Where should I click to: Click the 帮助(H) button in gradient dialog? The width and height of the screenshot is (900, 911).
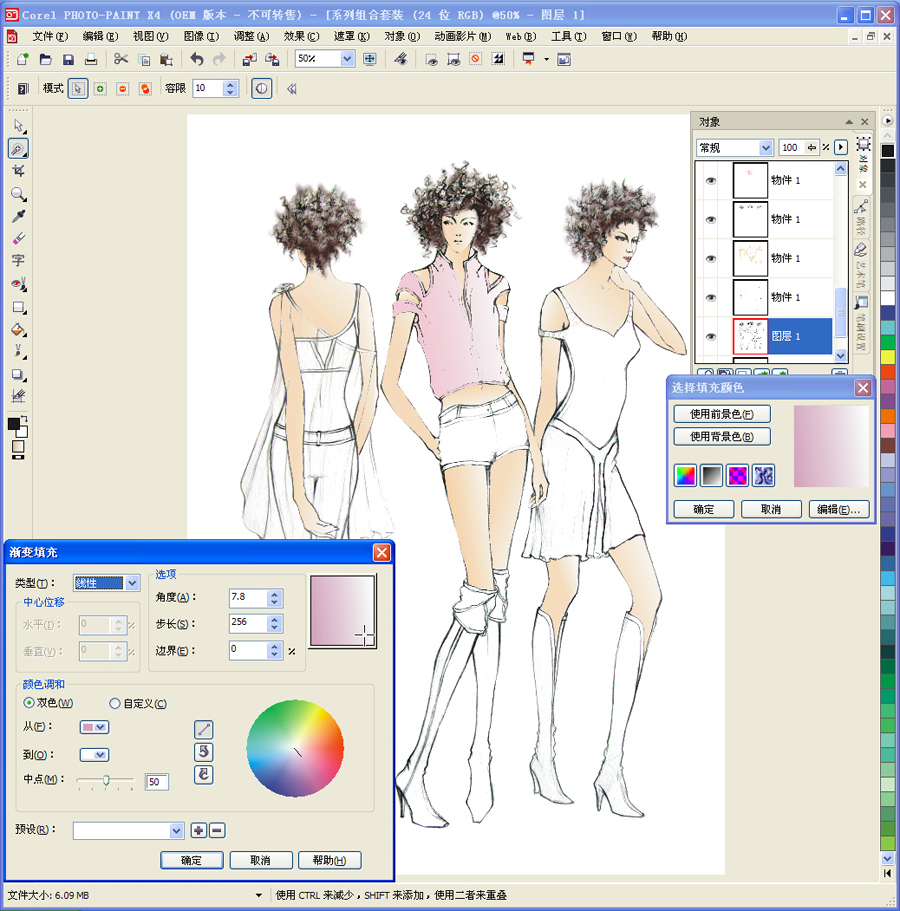[329, 860]
